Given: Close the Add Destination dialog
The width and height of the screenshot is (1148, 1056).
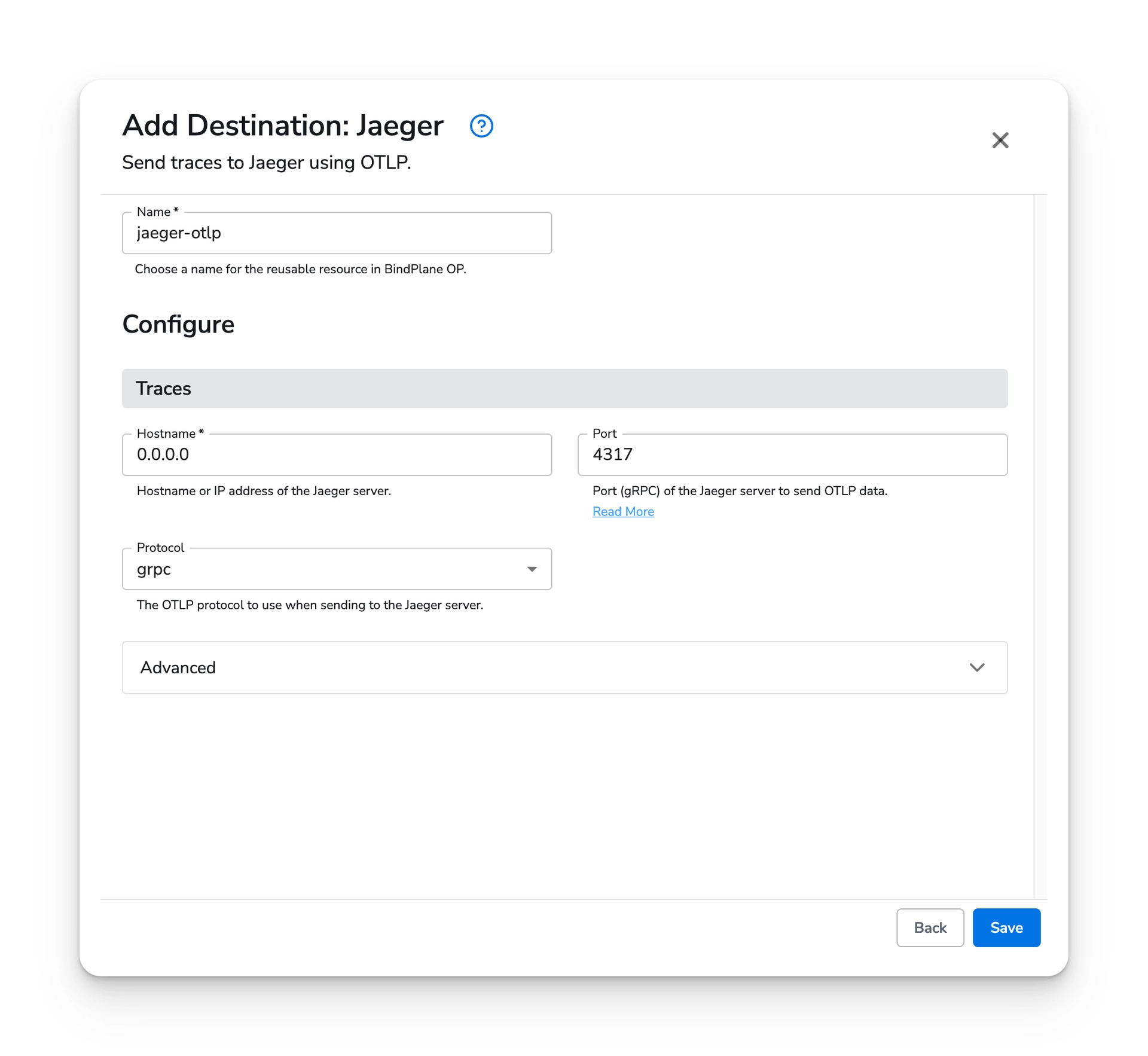Looking at the screenshot, I should pos(1000,140).
